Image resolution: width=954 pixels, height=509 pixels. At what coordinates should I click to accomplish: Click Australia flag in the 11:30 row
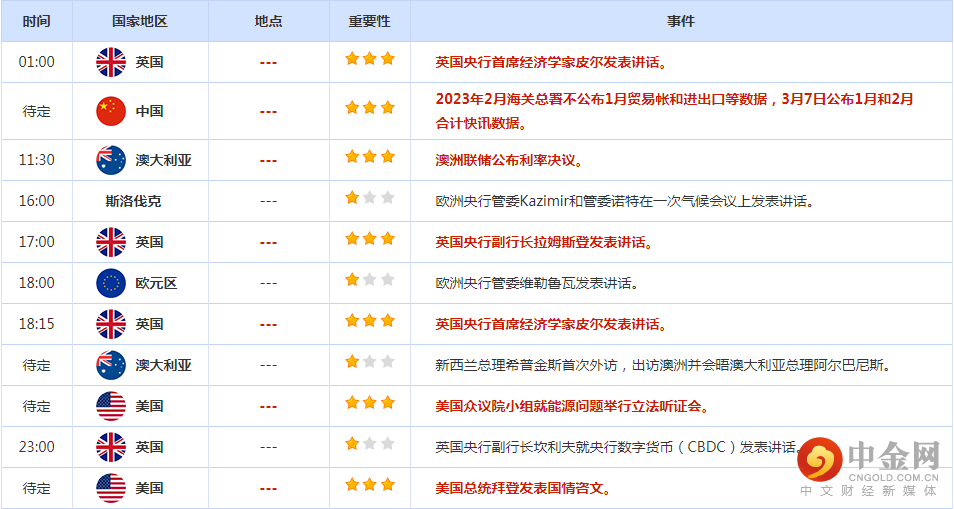111,160
